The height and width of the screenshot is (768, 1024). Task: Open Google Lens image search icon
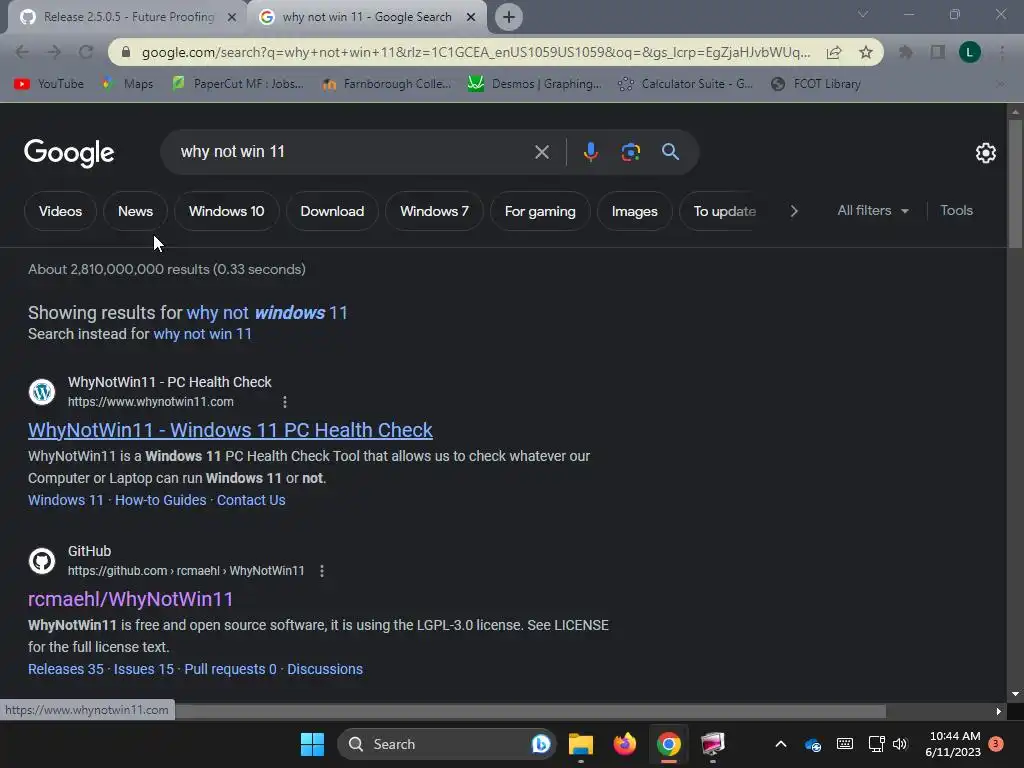tap(630, 152)
